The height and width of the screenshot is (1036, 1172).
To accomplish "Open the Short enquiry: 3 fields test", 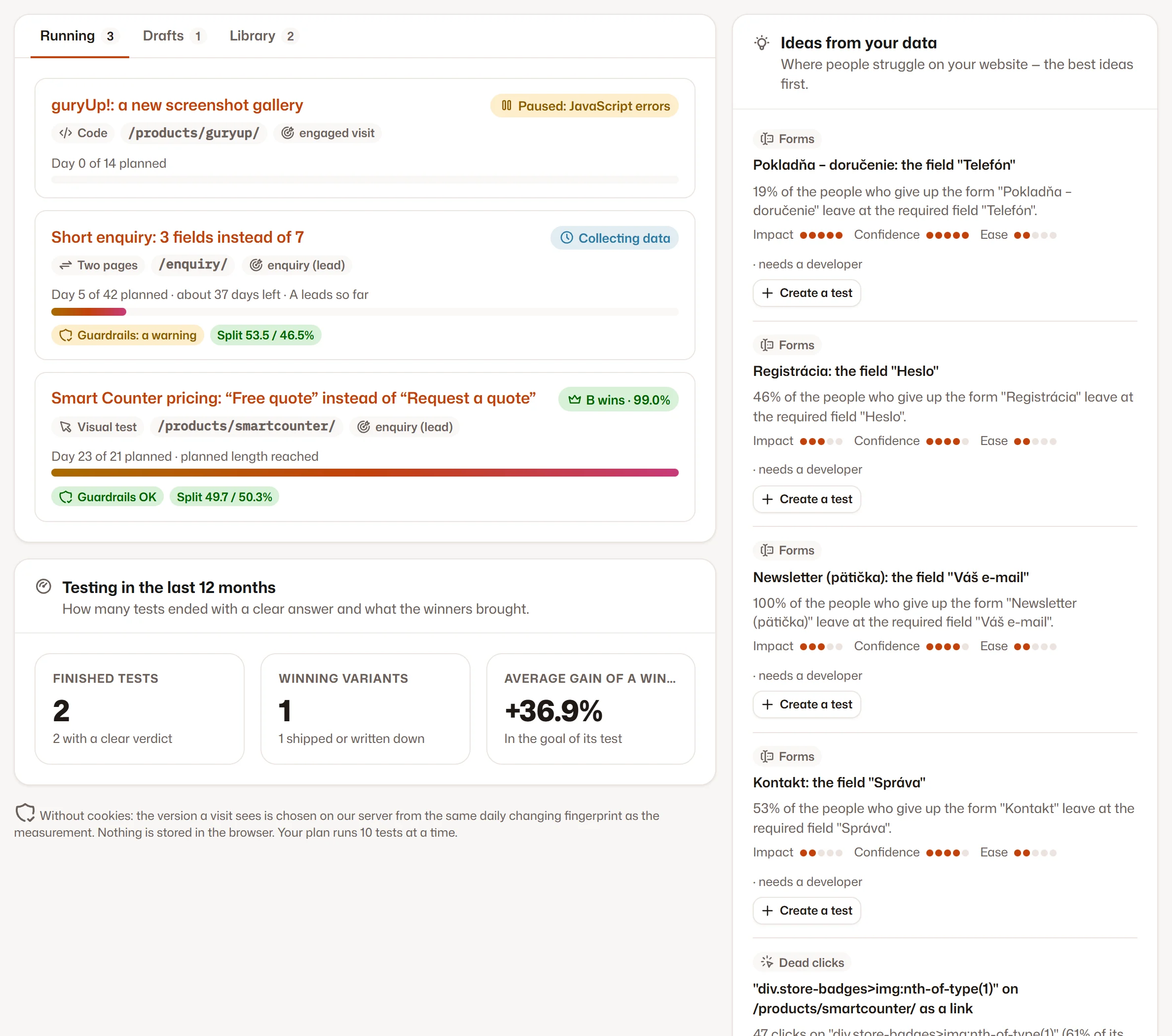I will point(178,237).
